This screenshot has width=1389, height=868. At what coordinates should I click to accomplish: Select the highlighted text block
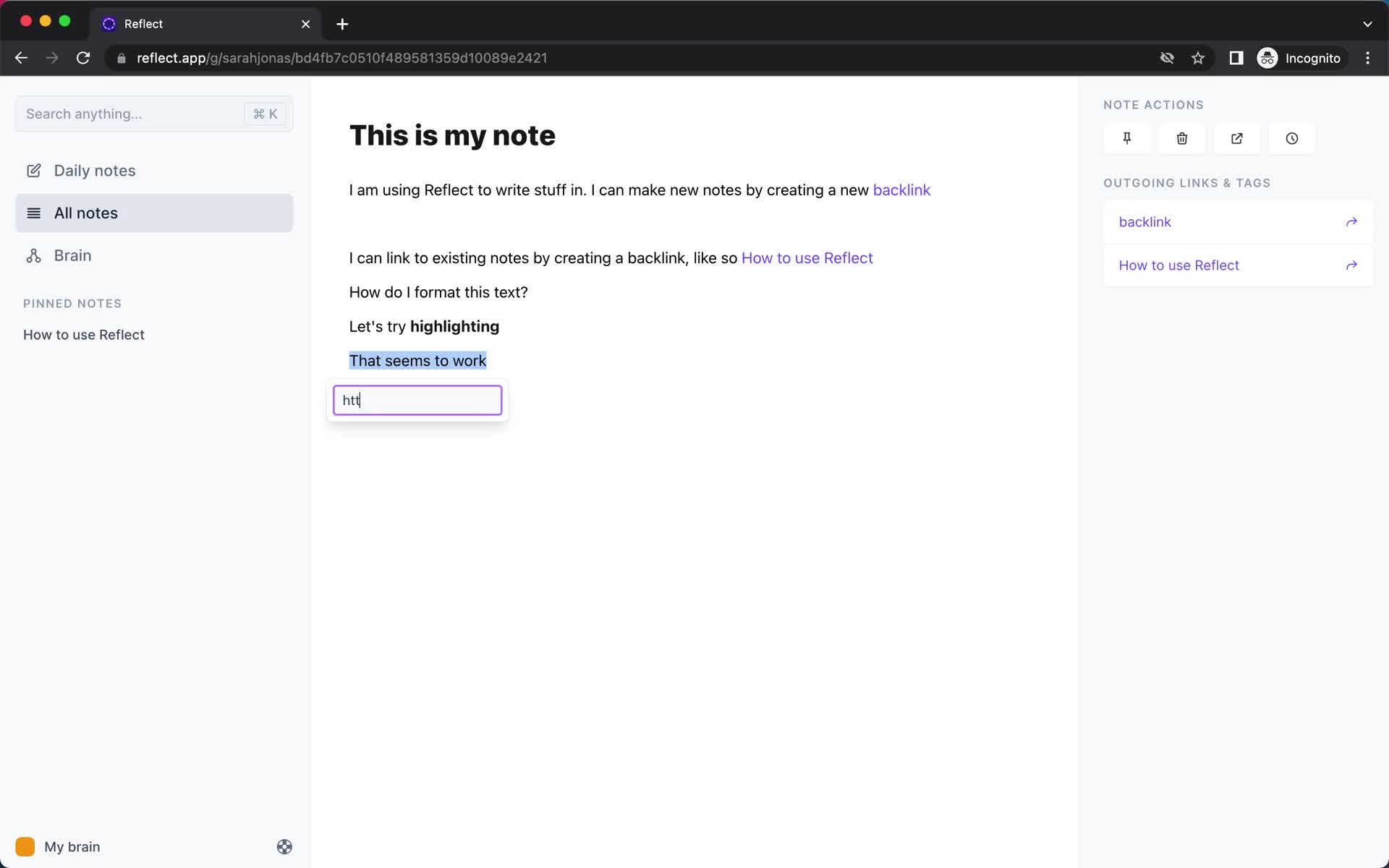pyautogui.click(x=418, y=360)
